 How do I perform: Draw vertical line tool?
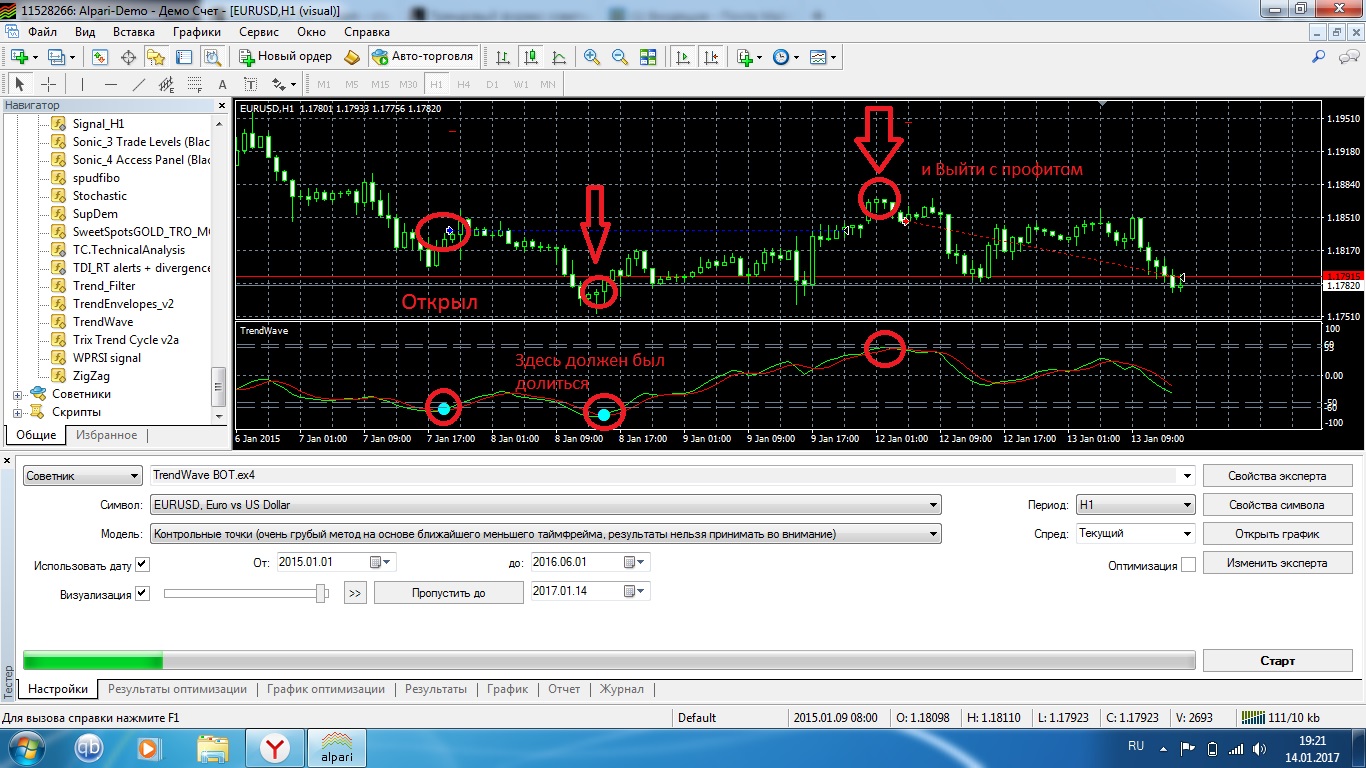point(83,85)
